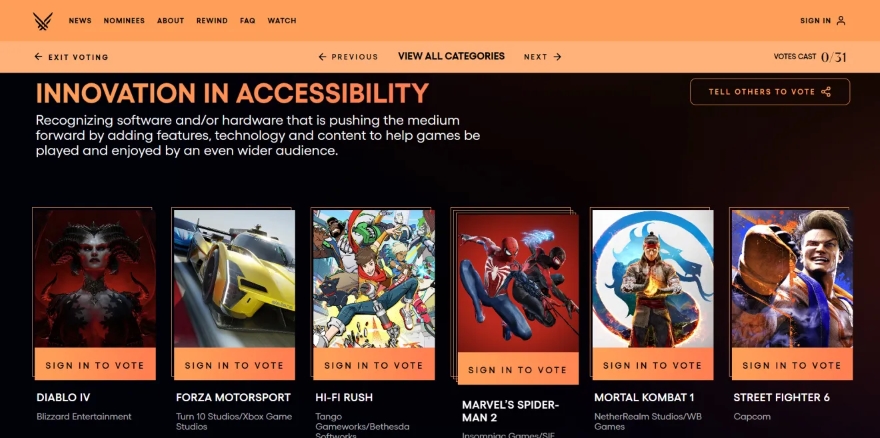Click Sign In to Vote for Street Fighter 6
This screenshot has width=880, height=438.
click(792, 364)
